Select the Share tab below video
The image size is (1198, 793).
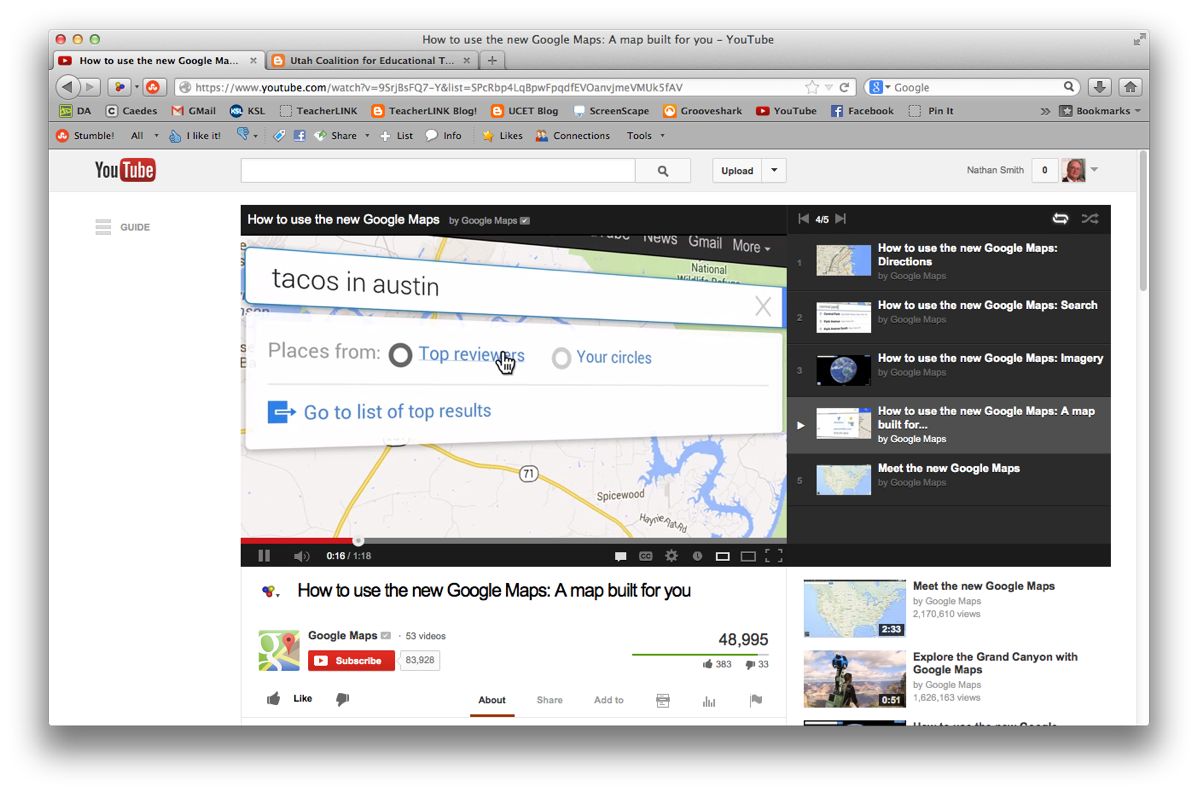(549, 700)
